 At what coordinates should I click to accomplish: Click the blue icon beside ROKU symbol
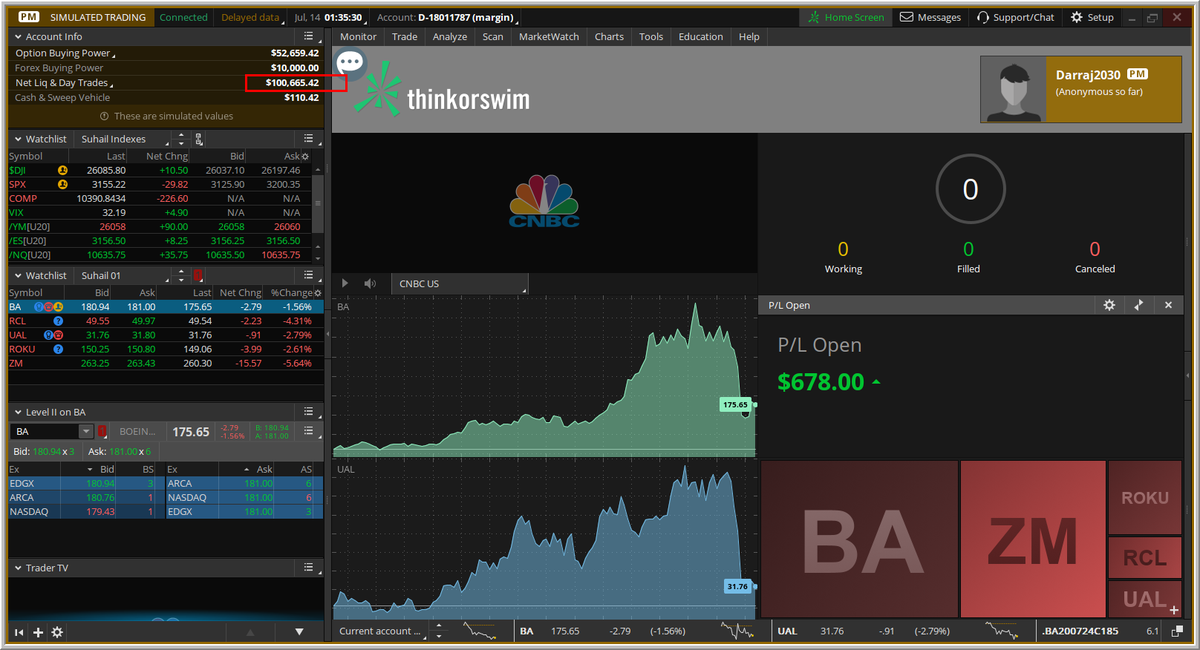tap(58, 349)
